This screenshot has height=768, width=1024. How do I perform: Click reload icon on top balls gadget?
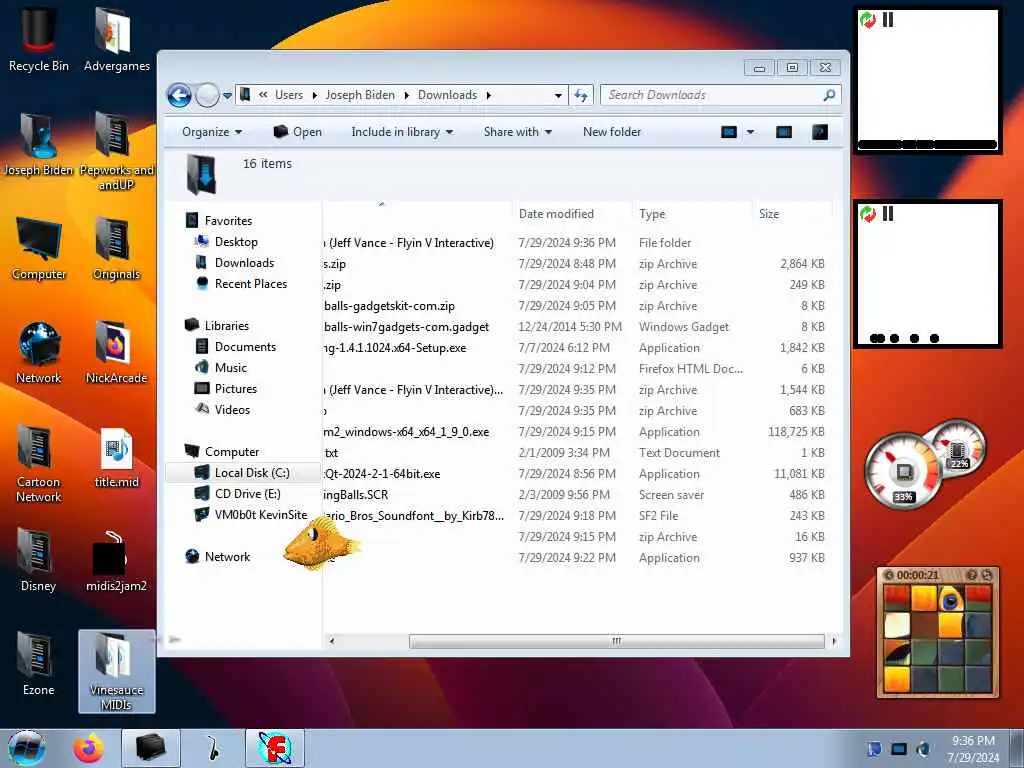(x=867, y=20)
